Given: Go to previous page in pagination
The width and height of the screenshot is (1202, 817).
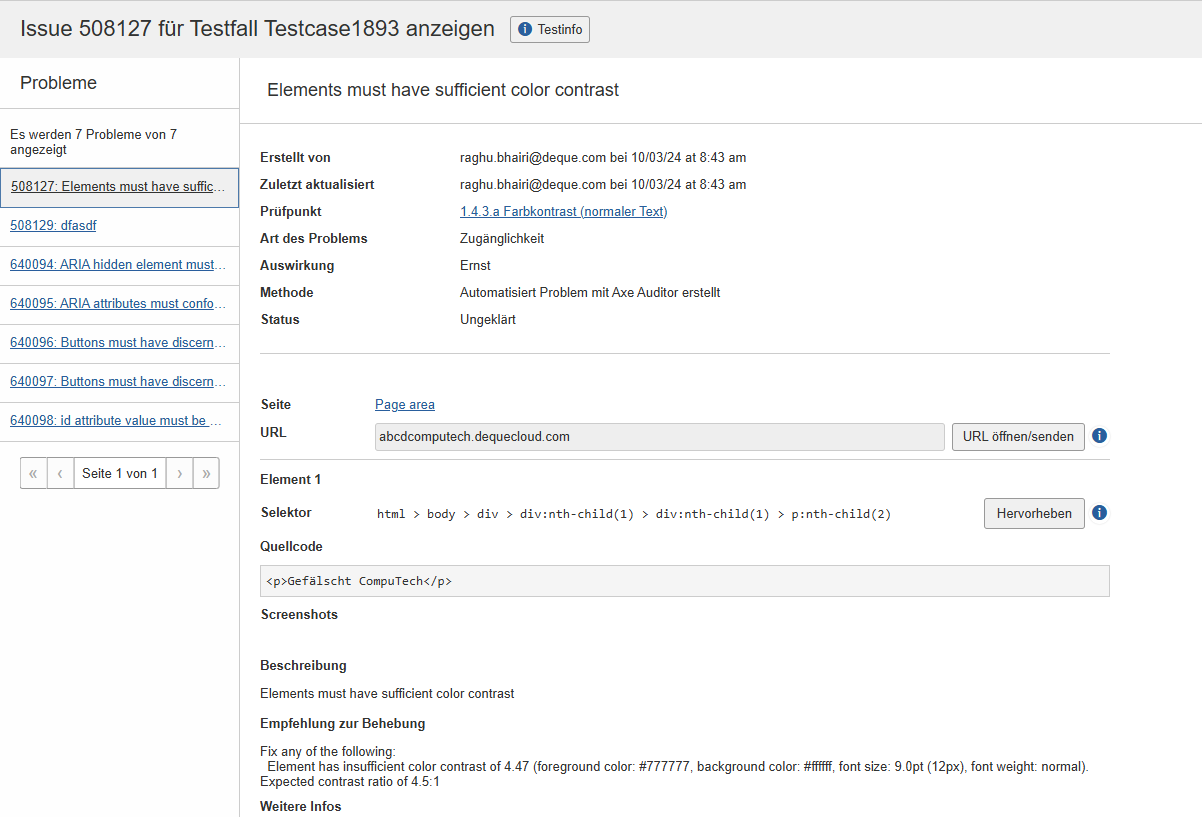Looking at the screenshot, I should point(60,473).
